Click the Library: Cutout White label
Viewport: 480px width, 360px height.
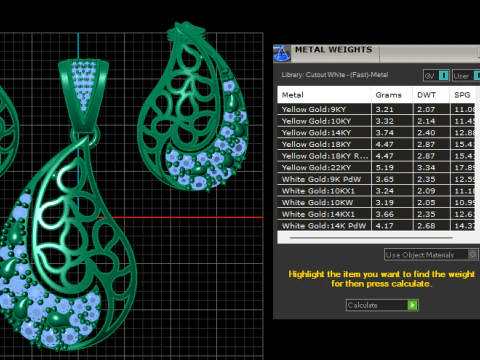pos(335,75)
